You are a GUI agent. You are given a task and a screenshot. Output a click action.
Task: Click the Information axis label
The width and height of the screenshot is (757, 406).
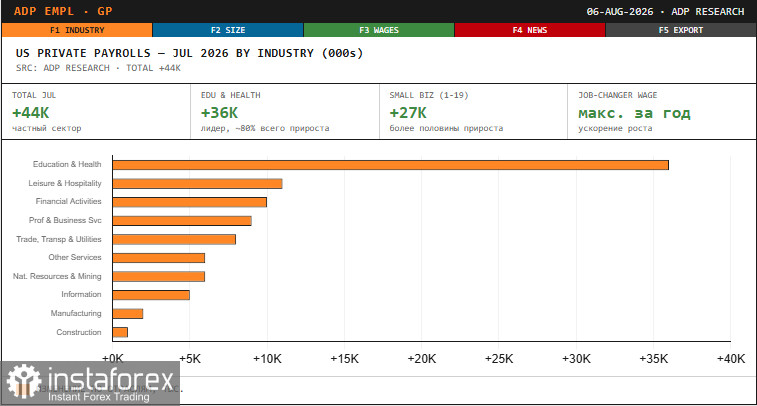pyautogui.click(x=81, y=294)
